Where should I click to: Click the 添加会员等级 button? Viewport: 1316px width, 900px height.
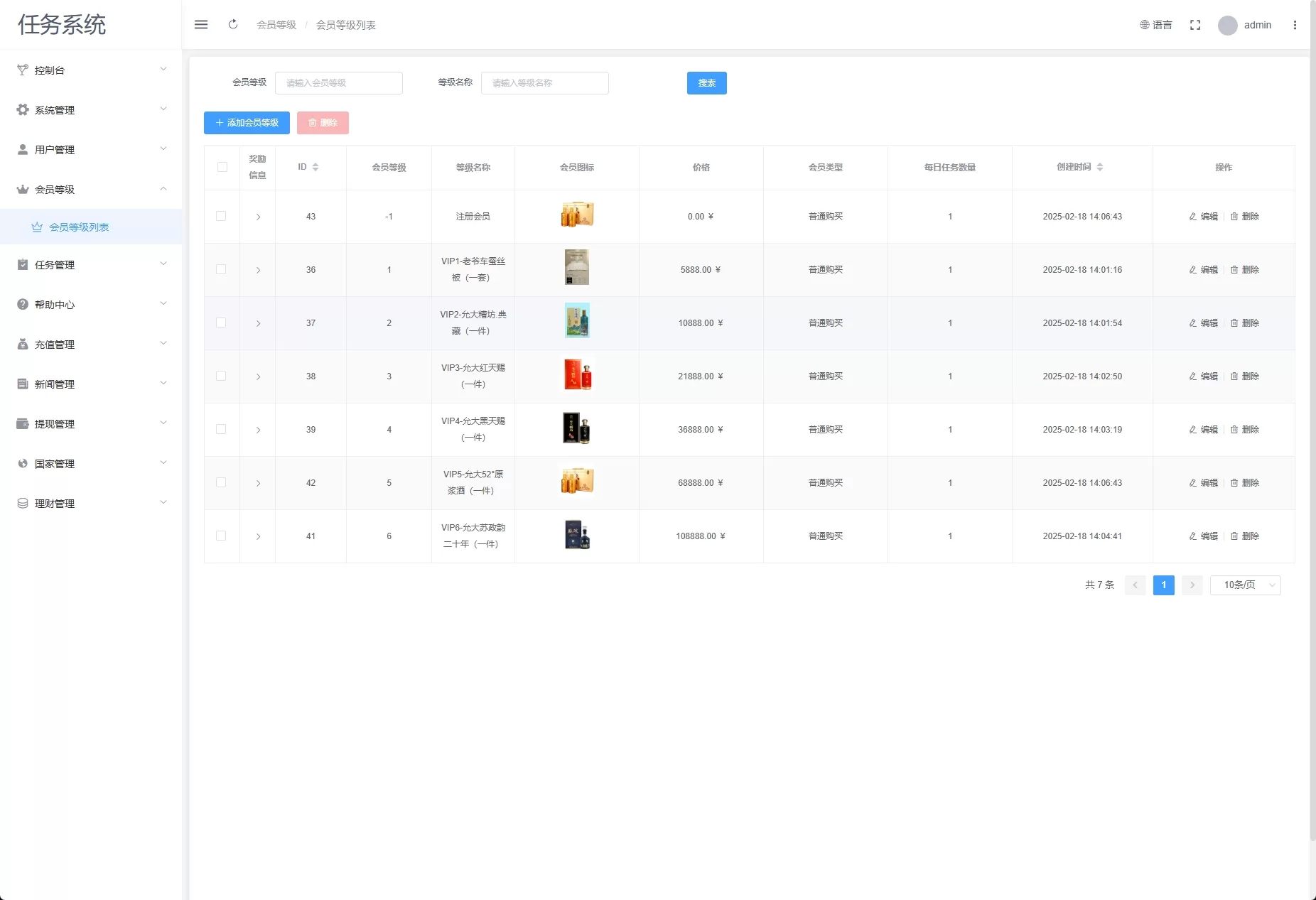(x=247, y=123)
